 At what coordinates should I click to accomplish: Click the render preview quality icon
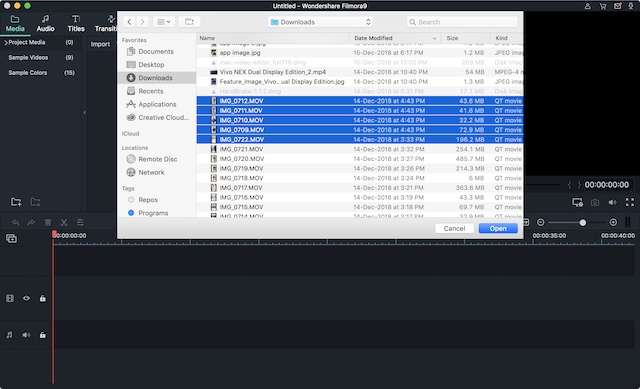point(577,202)
